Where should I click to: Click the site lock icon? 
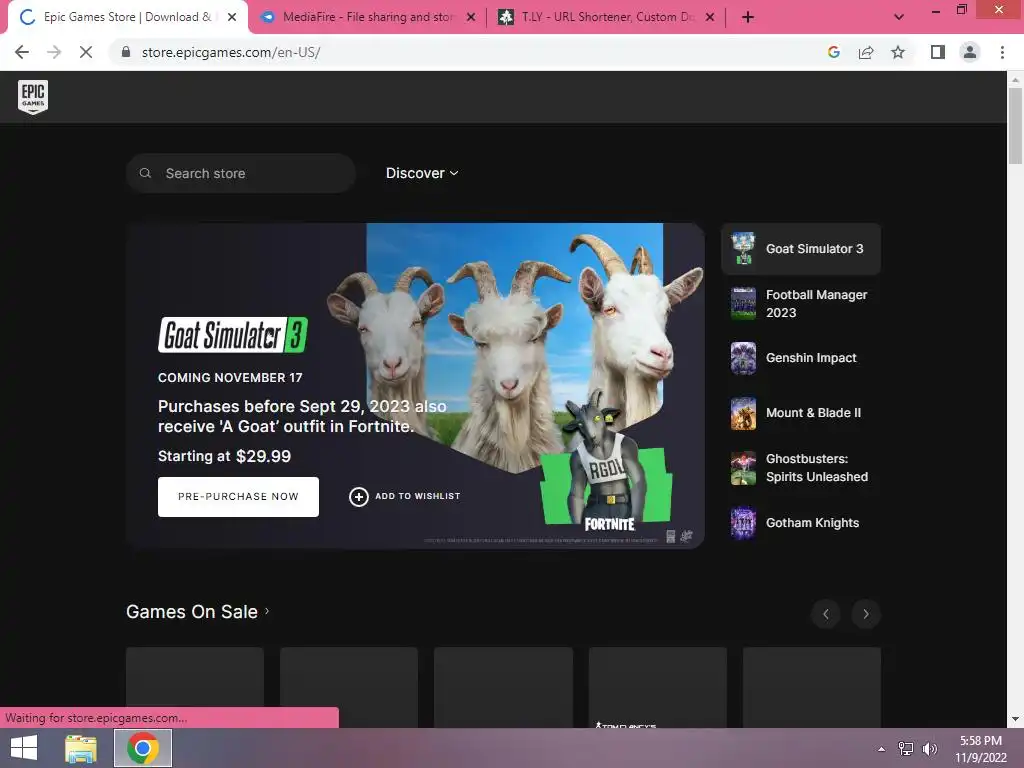(126, 52)
